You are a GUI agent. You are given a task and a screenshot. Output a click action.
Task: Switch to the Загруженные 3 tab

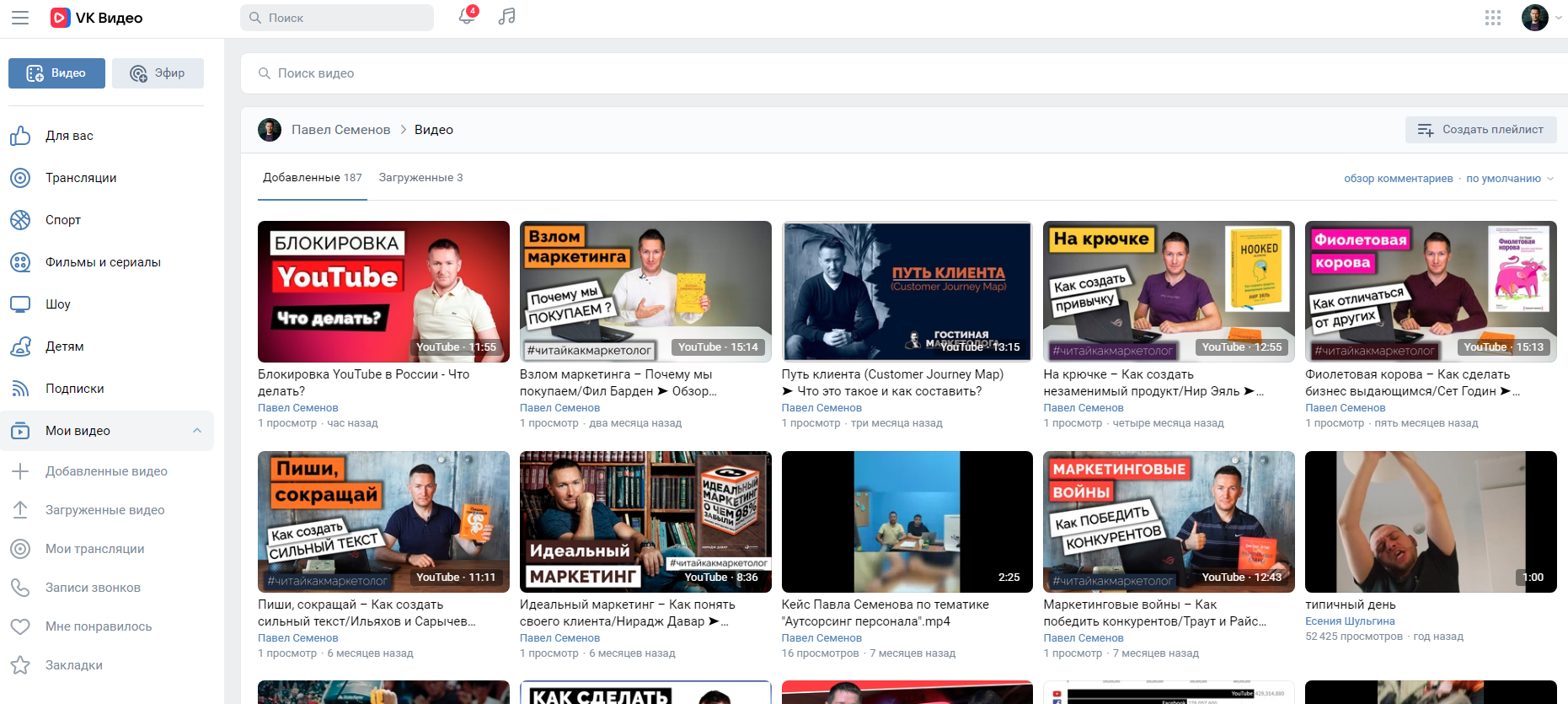pos(420,178)
